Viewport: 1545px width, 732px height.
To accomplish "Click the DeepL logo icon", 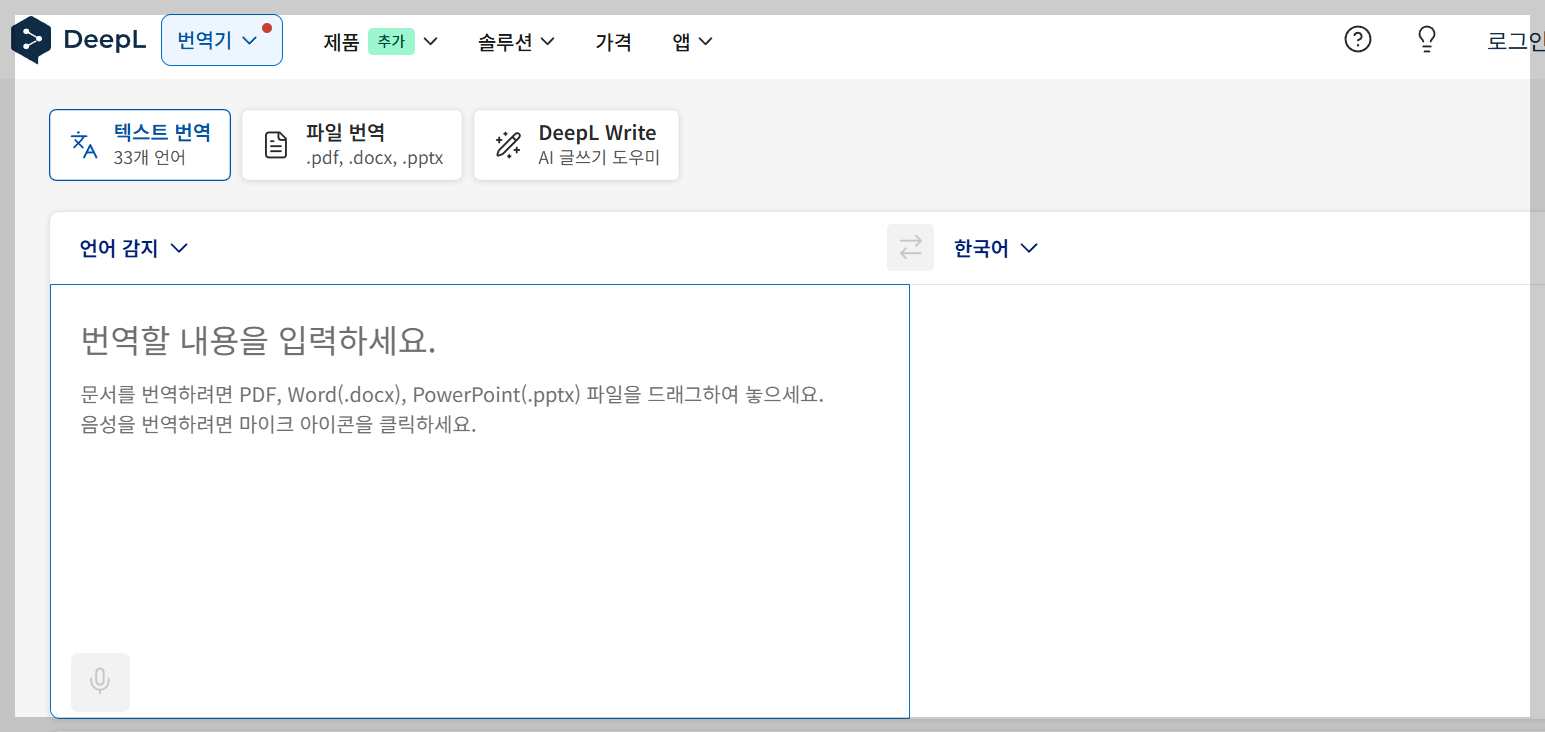I will click(x=31, y=40).
